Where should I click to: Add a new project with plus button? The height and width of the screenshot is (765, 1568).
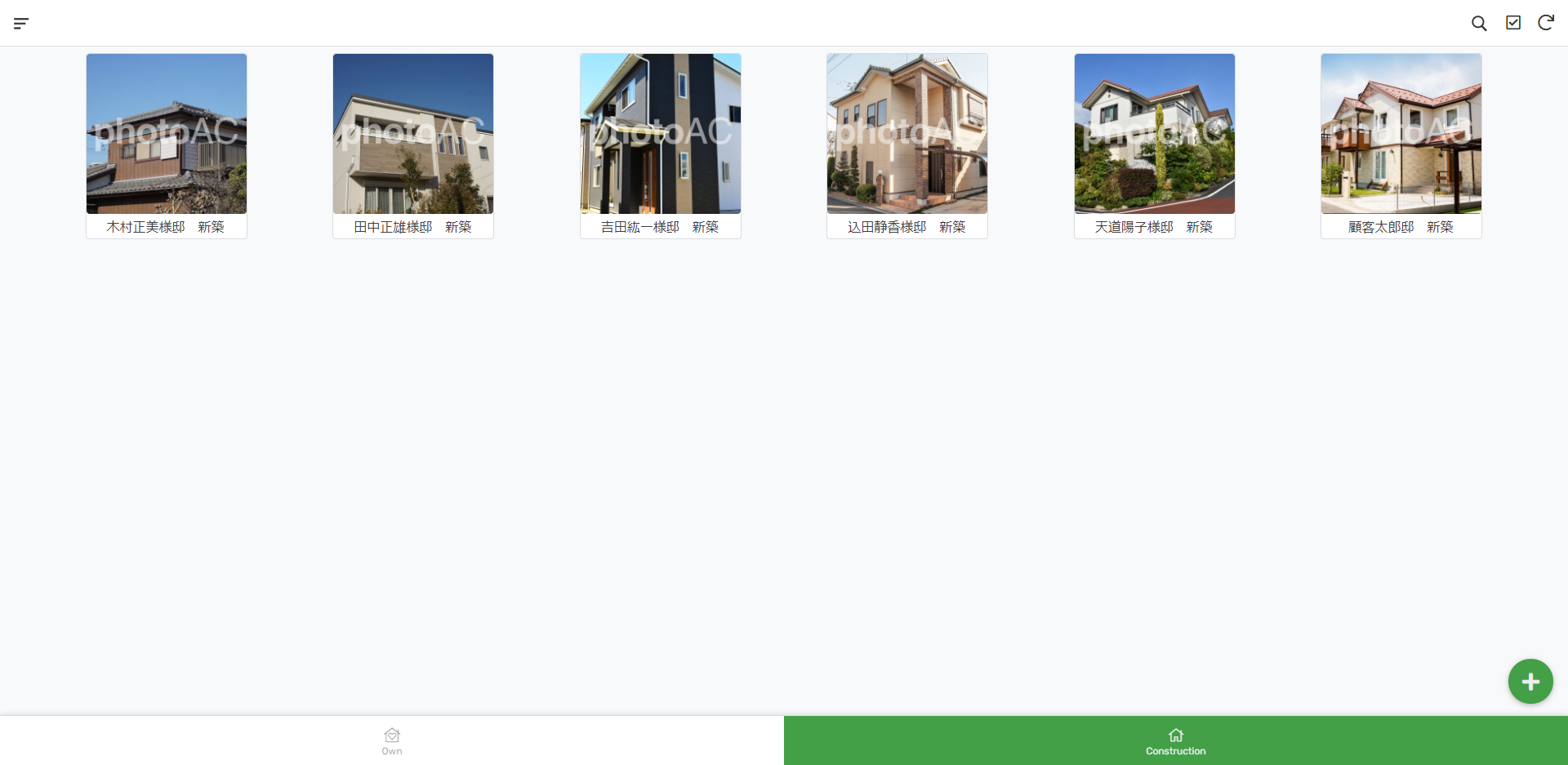[x=1530, y=681]
